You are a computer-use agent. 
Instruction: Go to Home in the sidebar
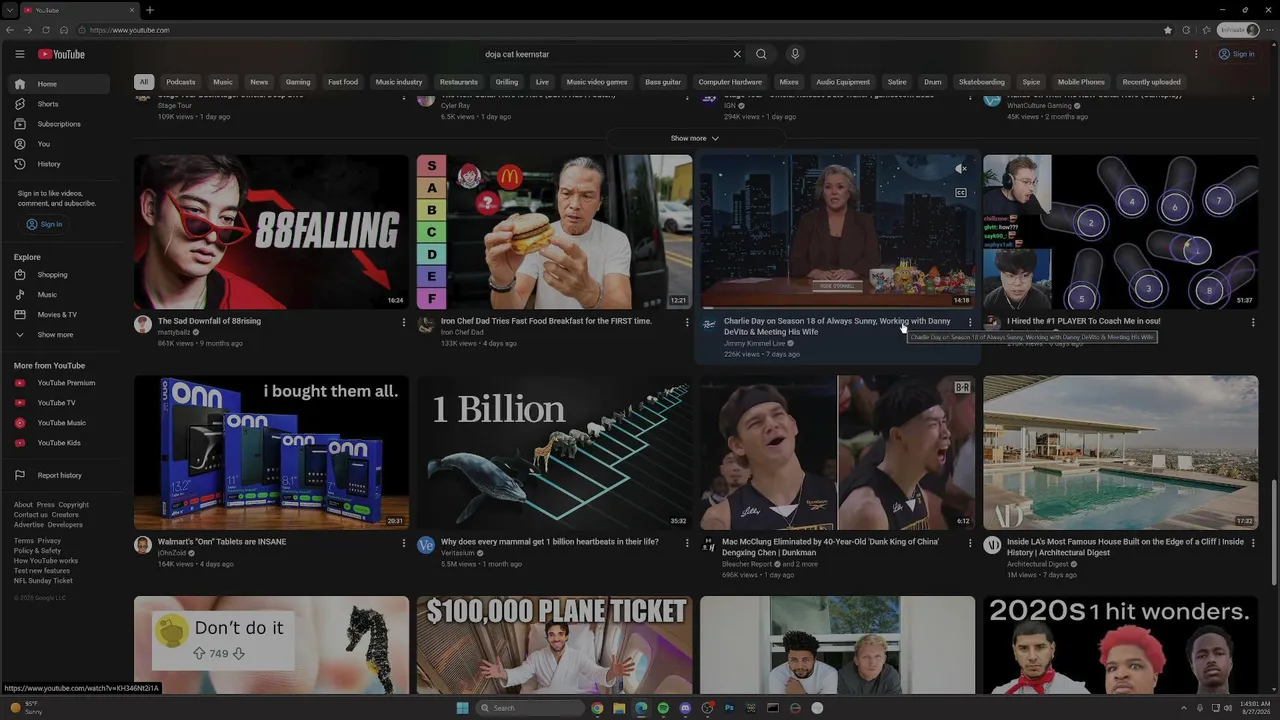tap(60, 84)
